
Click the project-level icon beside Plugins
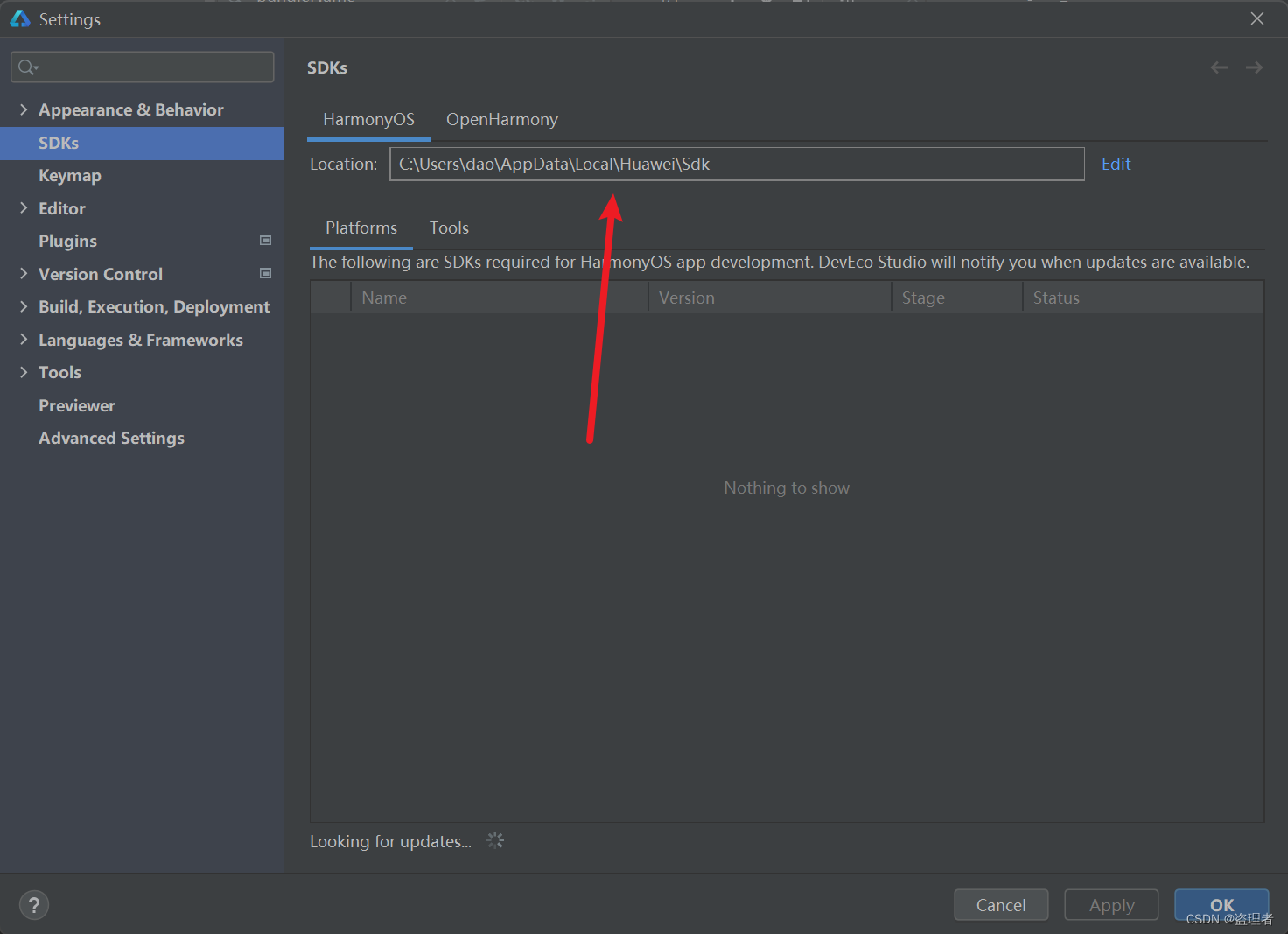(266, 240)
